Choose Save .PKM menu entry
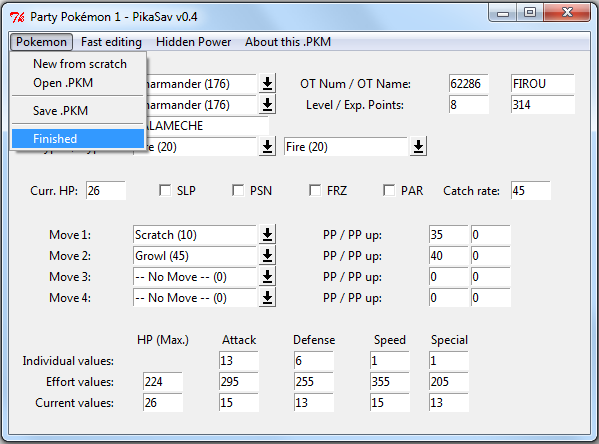This screenshot has width=599, height=444. click(78, 111)
